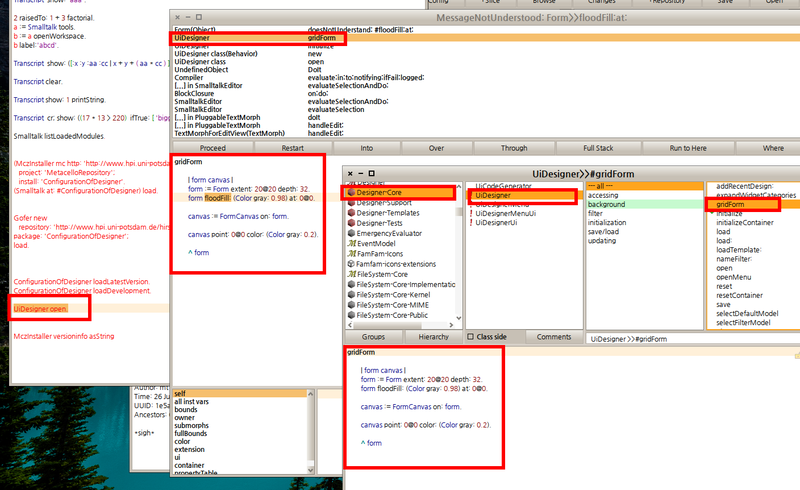Open the Comments view
The height and width of the screenshot is (490, 800).
553,338
